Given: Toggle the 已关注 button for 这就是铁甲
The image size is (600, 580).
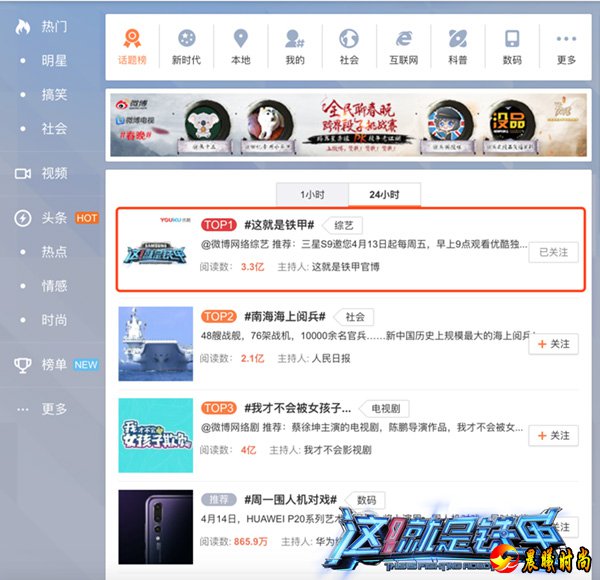Looking at the screenshot, I should click(x=553, y=252).
